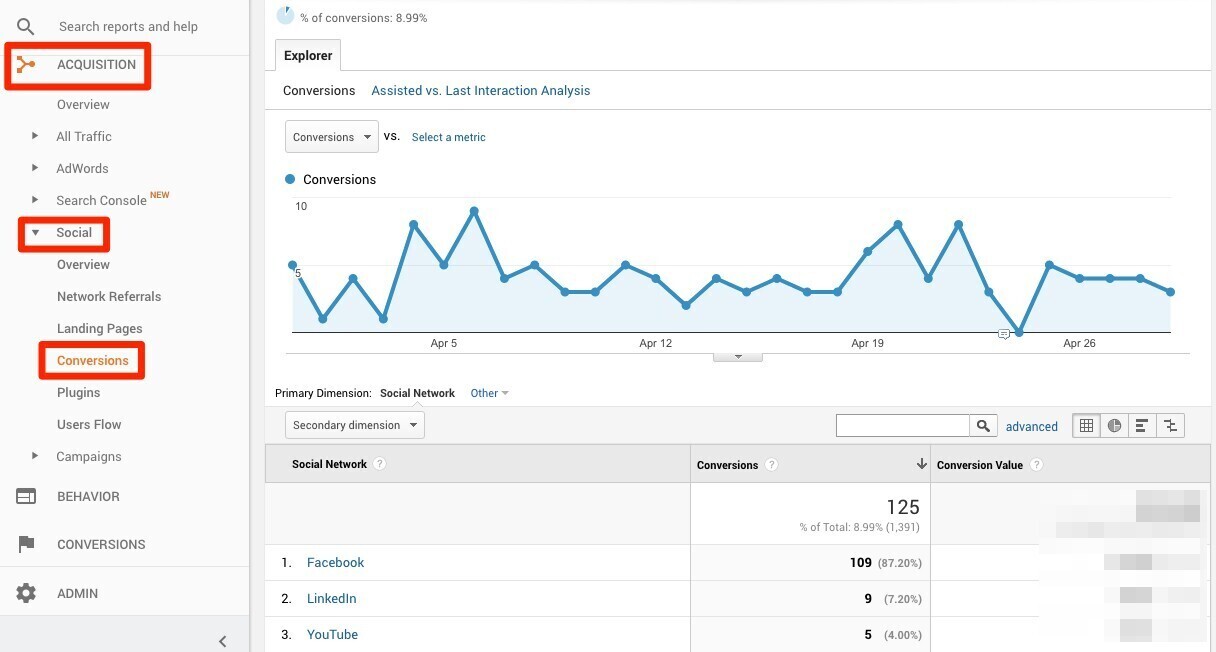This screenshot has height=652, width=1216.
Task: Click the Acquisition branch icon
Action: pos(26,65)
